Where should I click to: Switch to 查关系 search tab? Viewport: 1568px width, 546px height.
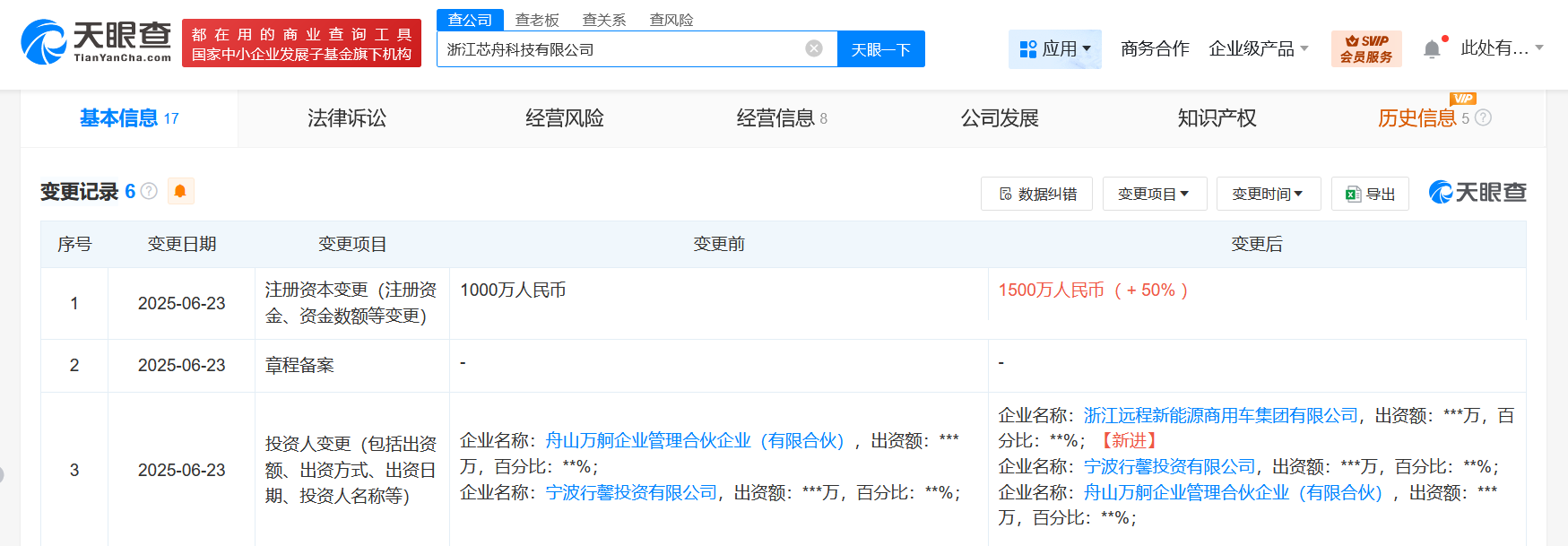pos(604,20)
